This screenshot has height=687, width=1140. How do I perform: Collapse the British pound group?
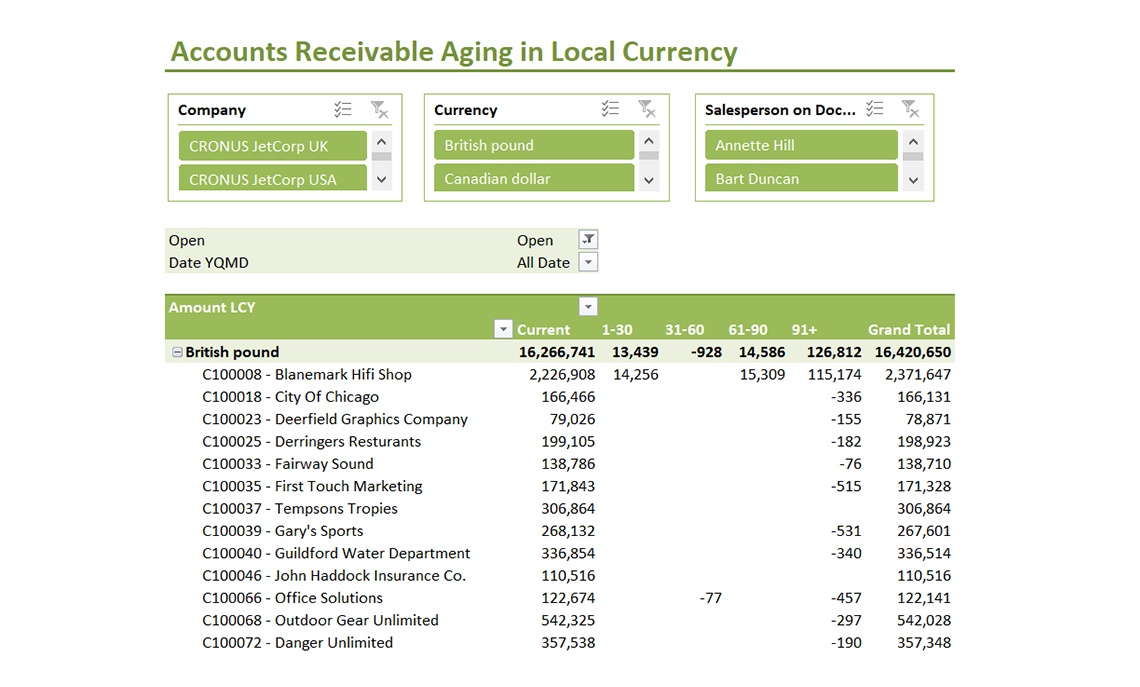coord(177,352)
